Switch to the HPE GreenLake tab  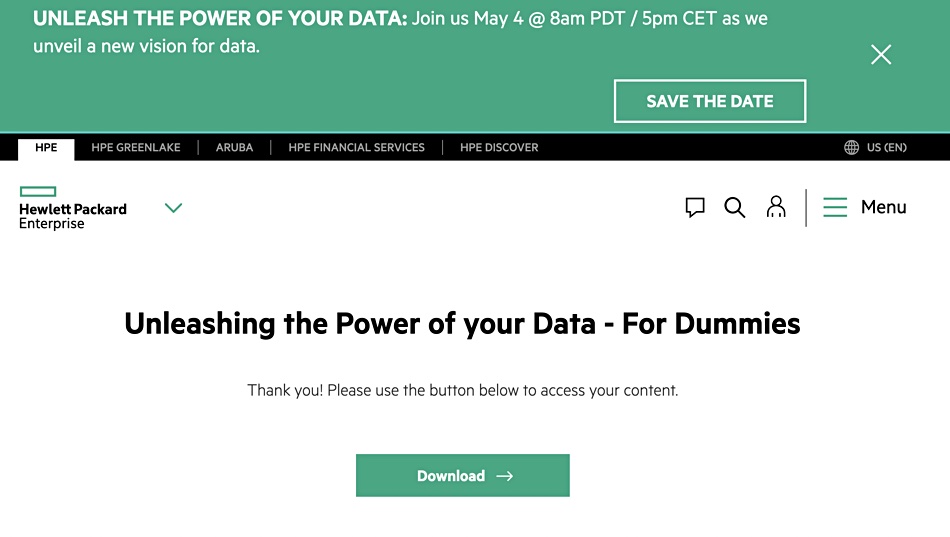pos(136,147)
